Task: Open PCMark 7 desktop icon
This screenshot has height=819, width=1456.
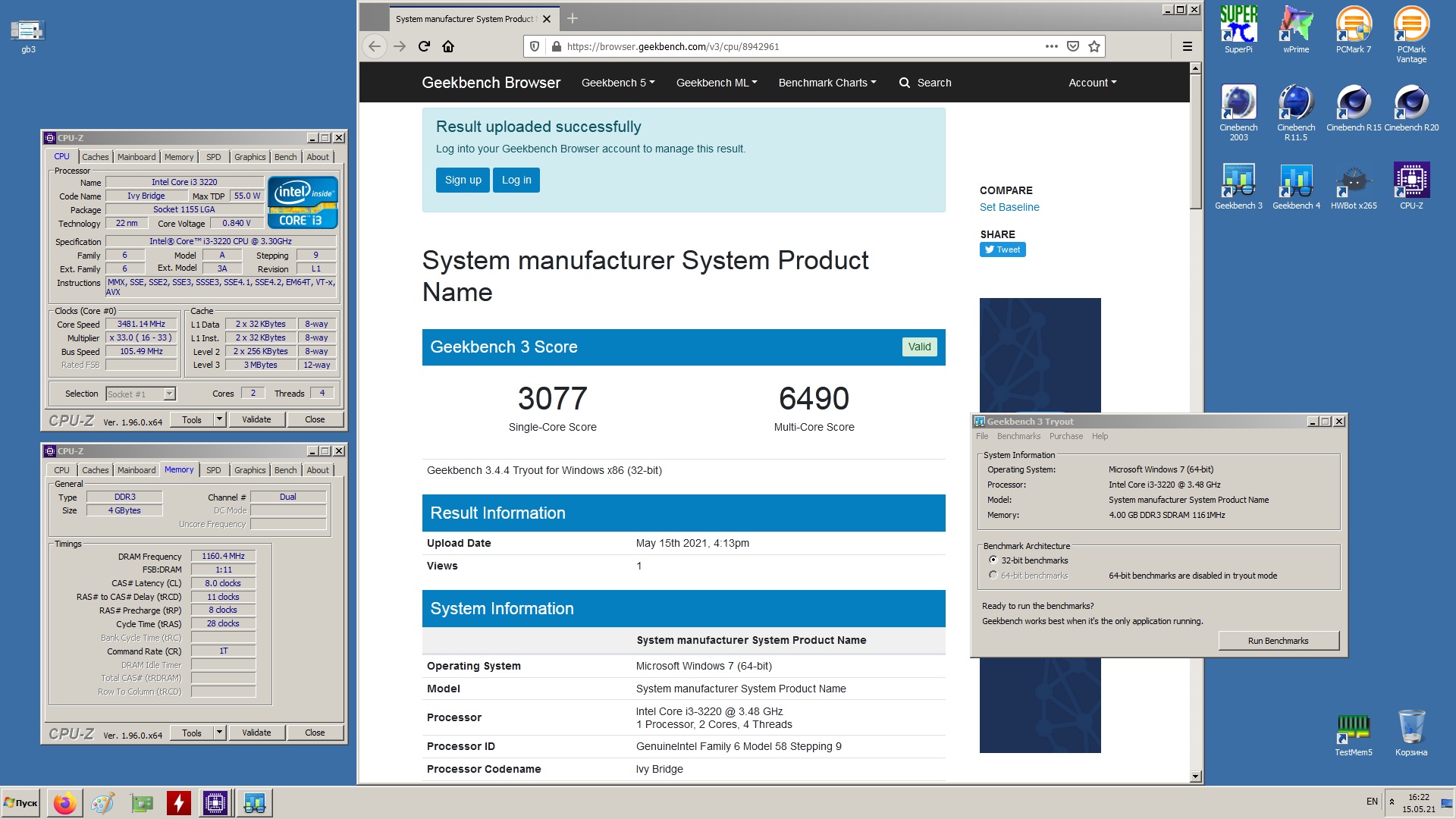Action: (1354, 30)
